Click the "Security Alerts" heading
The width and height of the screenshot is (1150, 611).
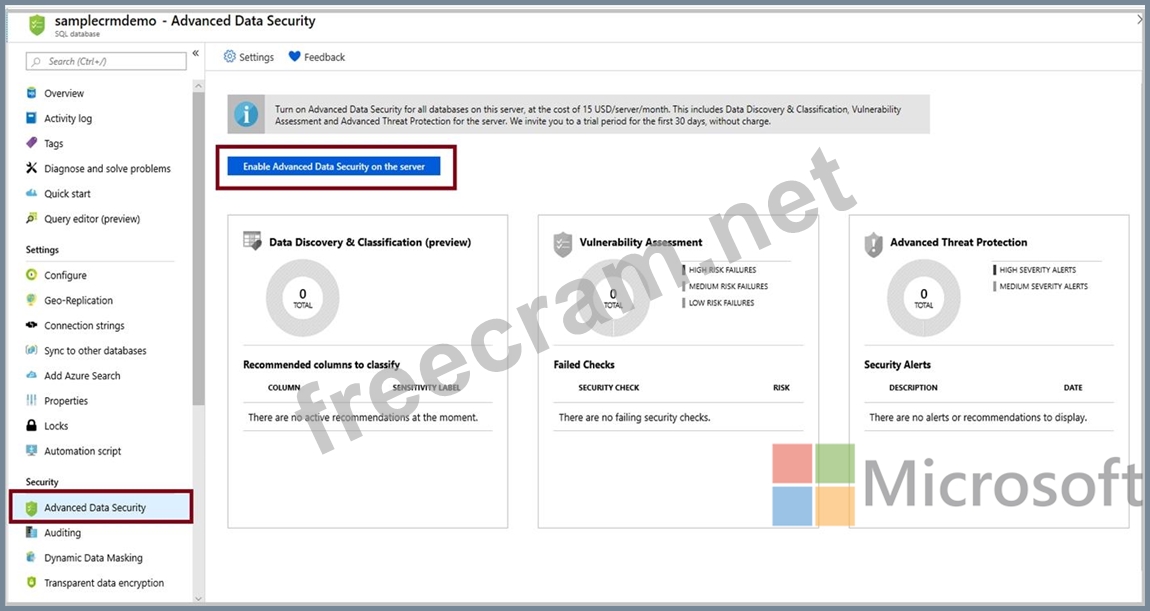tap(897, 365)
